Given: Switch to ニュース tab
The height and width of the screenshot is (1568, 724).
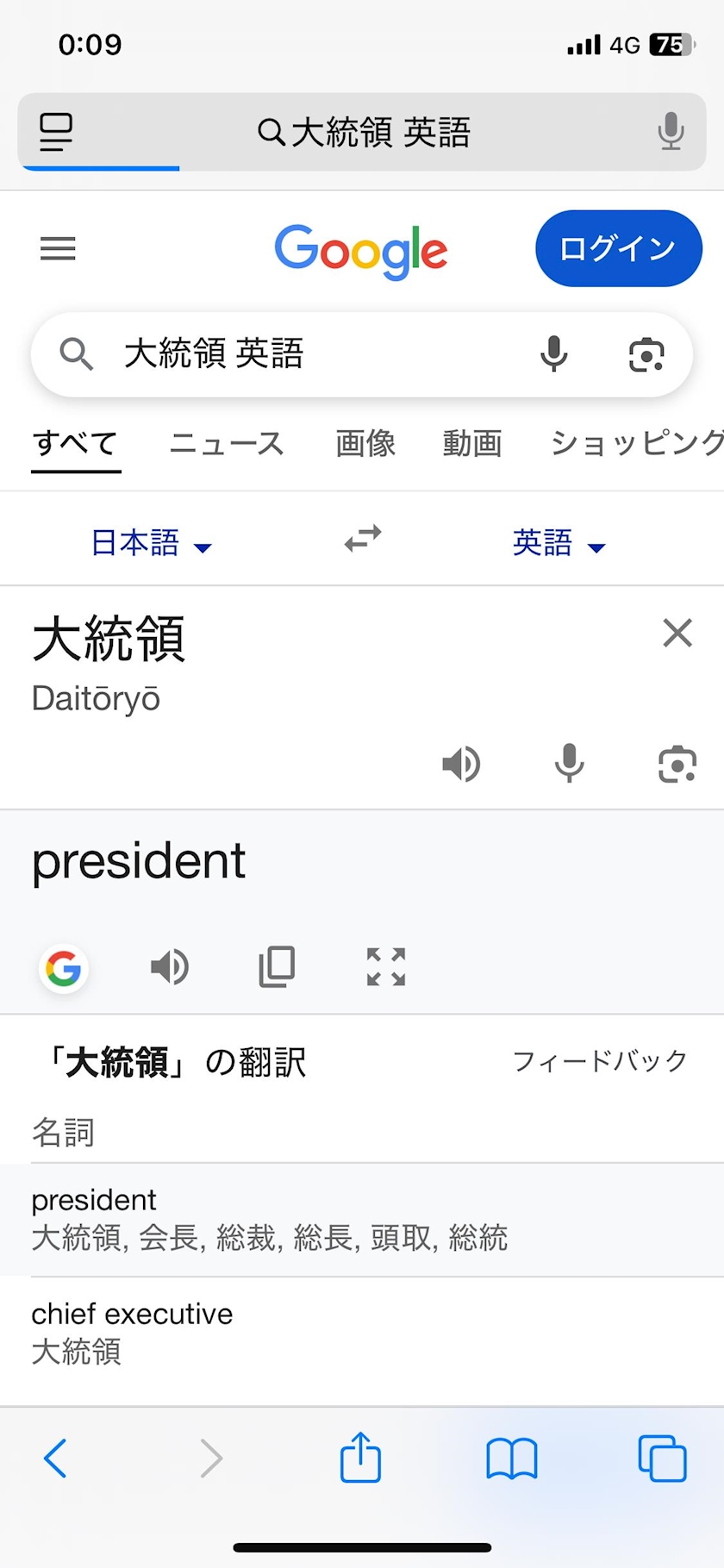Looking at the screenshot, I should pos(227,444).
